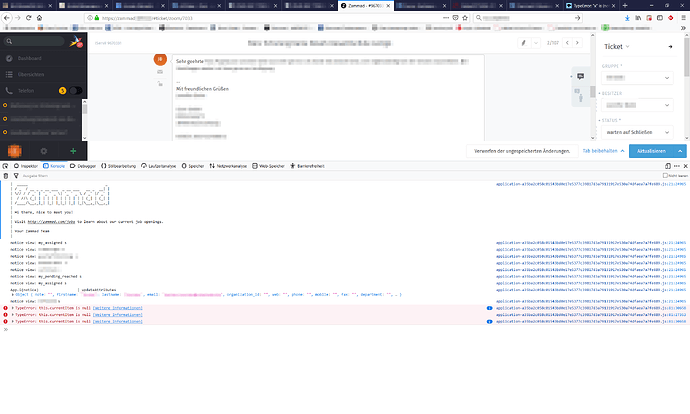Switch to the Debugger devtools tab
Image resolution: width=690 pixels, height=414 pixels.
click(83, 166)
